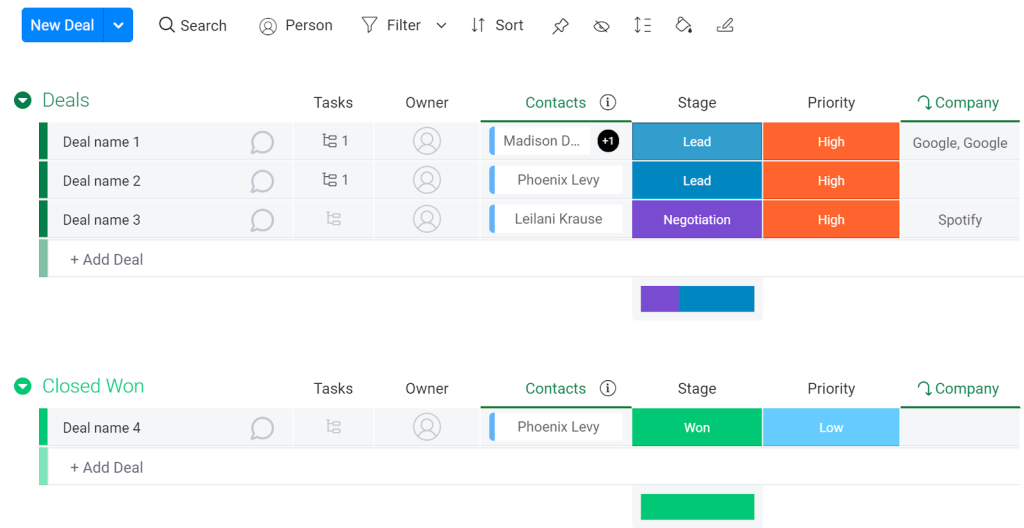Image resolution: width=1024 pixels, height=528 pixels.
Task: Open the conversation bubble for Deal name 4
Action: pyautogui.click(x=262, y=428)
